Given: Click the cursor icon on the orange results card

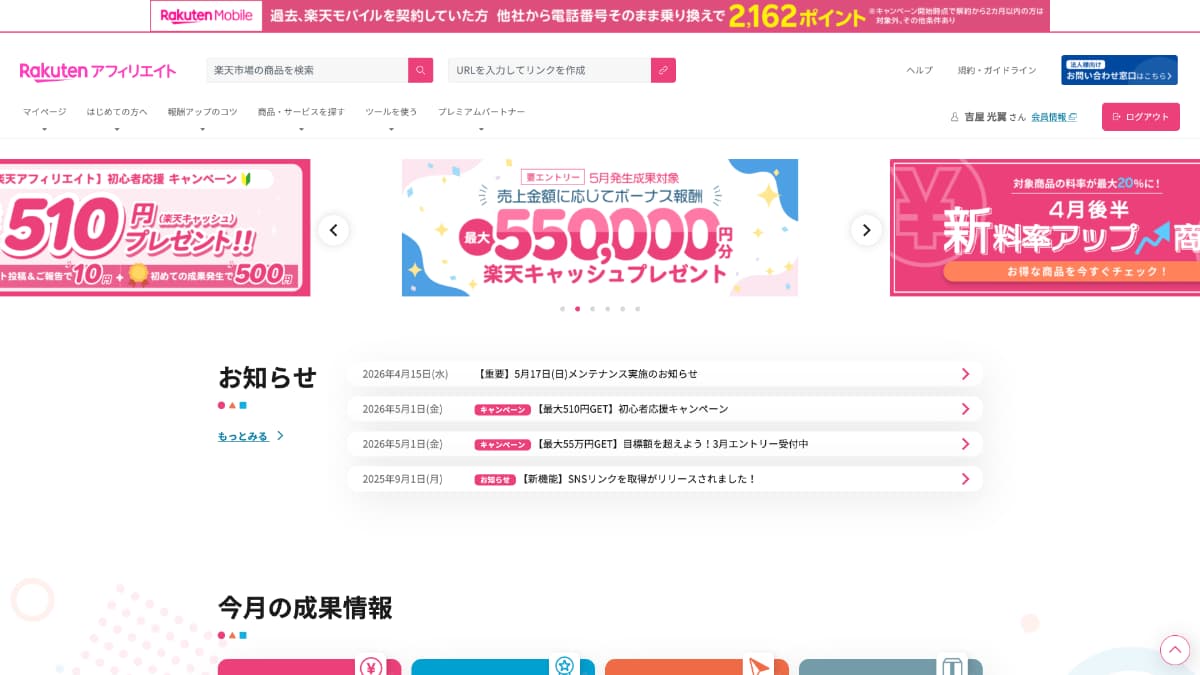Looking at the screenshot, I should [x=758, y=666].
